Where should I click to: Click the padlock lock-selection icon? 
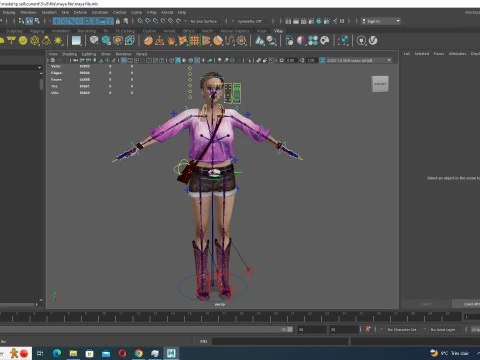118,21
